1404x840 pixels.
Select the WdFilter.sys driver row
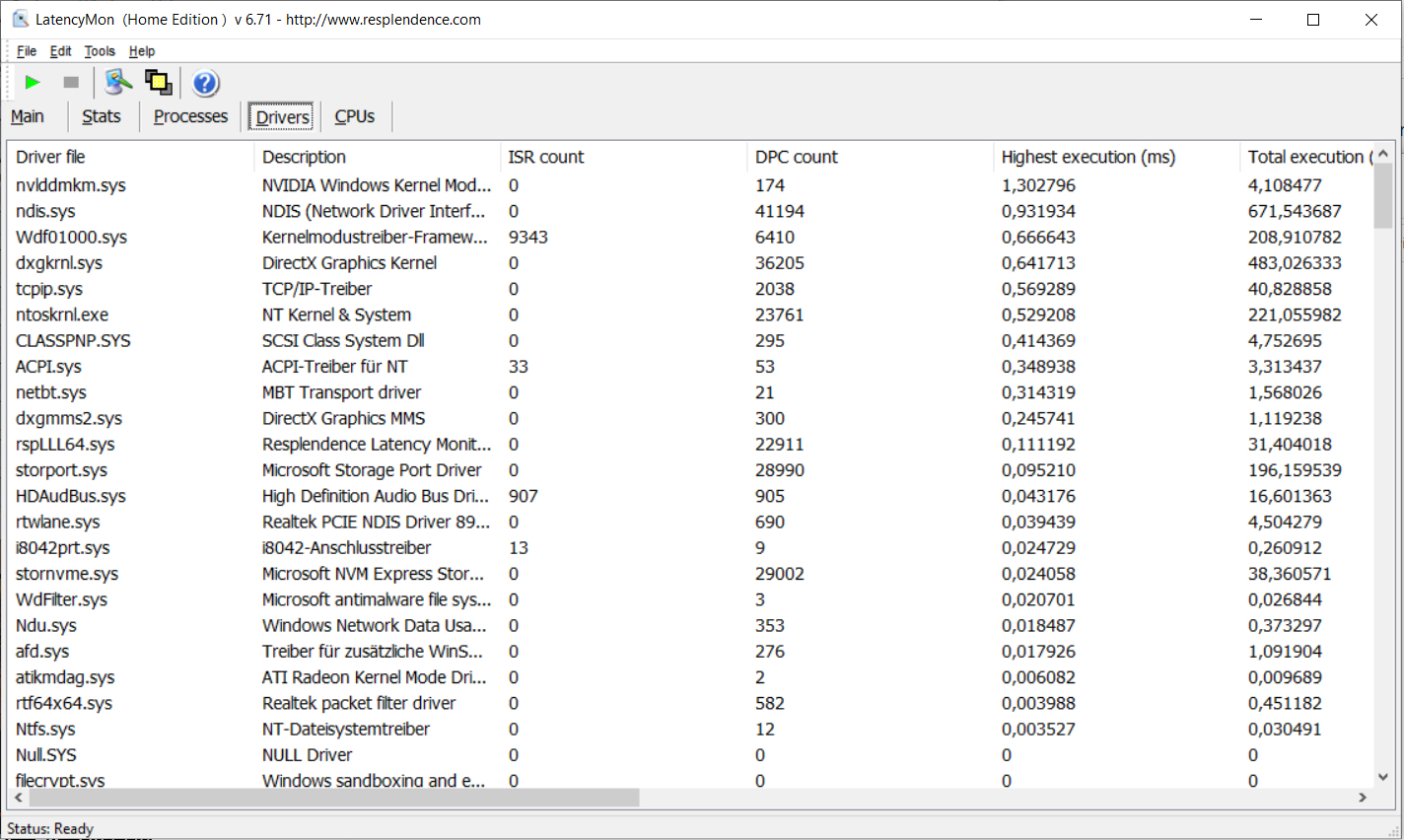pos(690,599)
